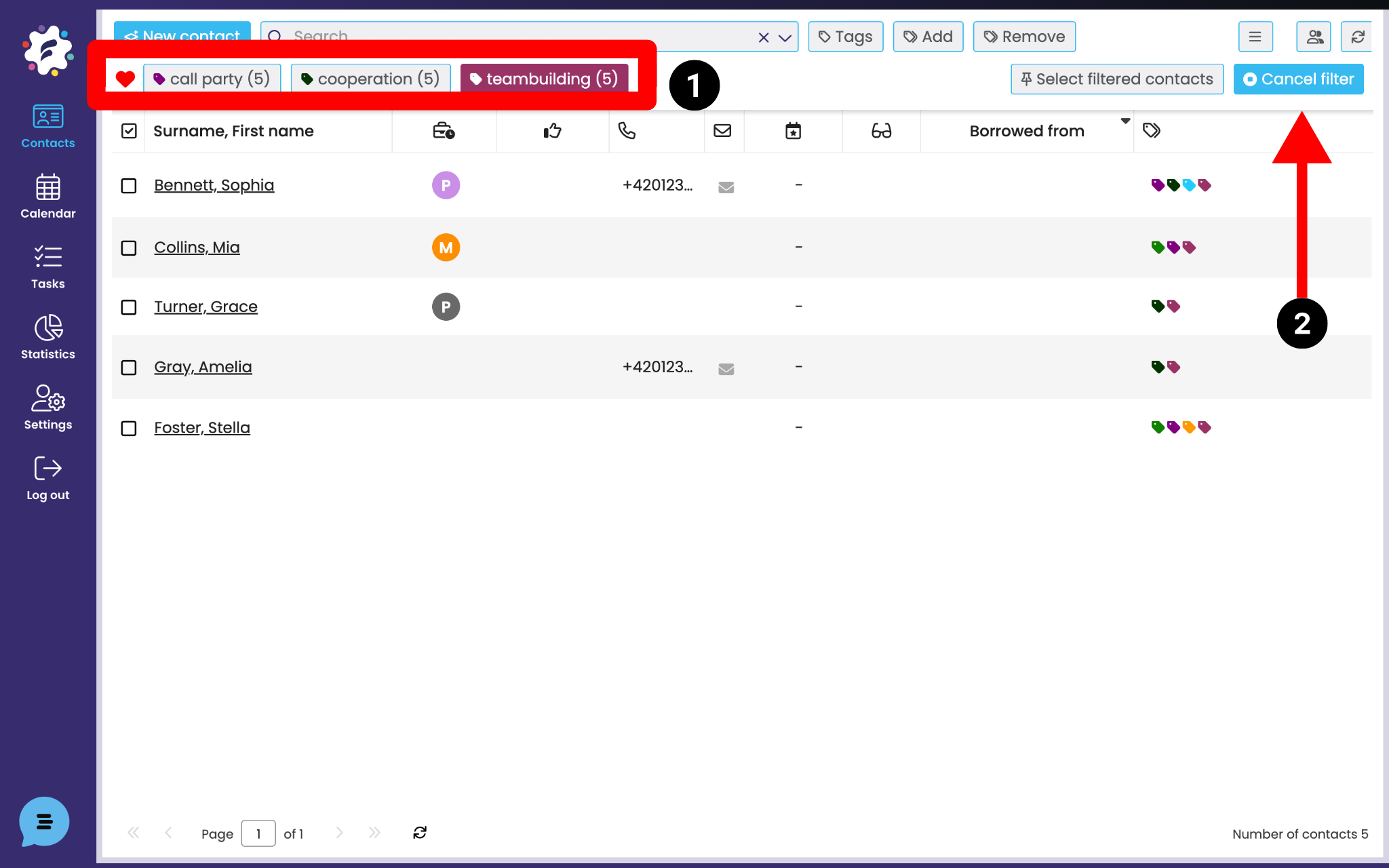This screenshot has height=868, width=1389.
Task: Open the chat bubble widget
Action: click(44, 821)
